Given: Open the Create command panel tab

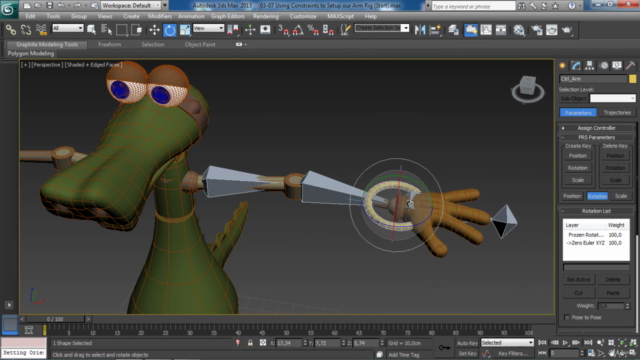Looking at the screenshot, I should click(x=562, y=66).
